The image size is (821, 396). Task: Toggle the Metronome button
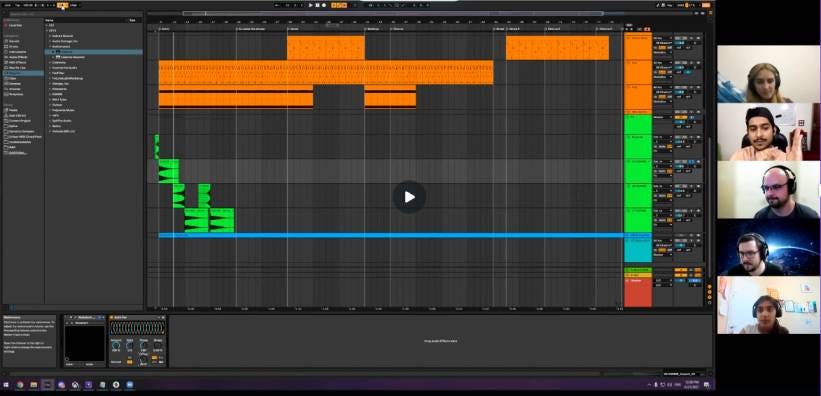pyautogui.click(x=62, y=5)
